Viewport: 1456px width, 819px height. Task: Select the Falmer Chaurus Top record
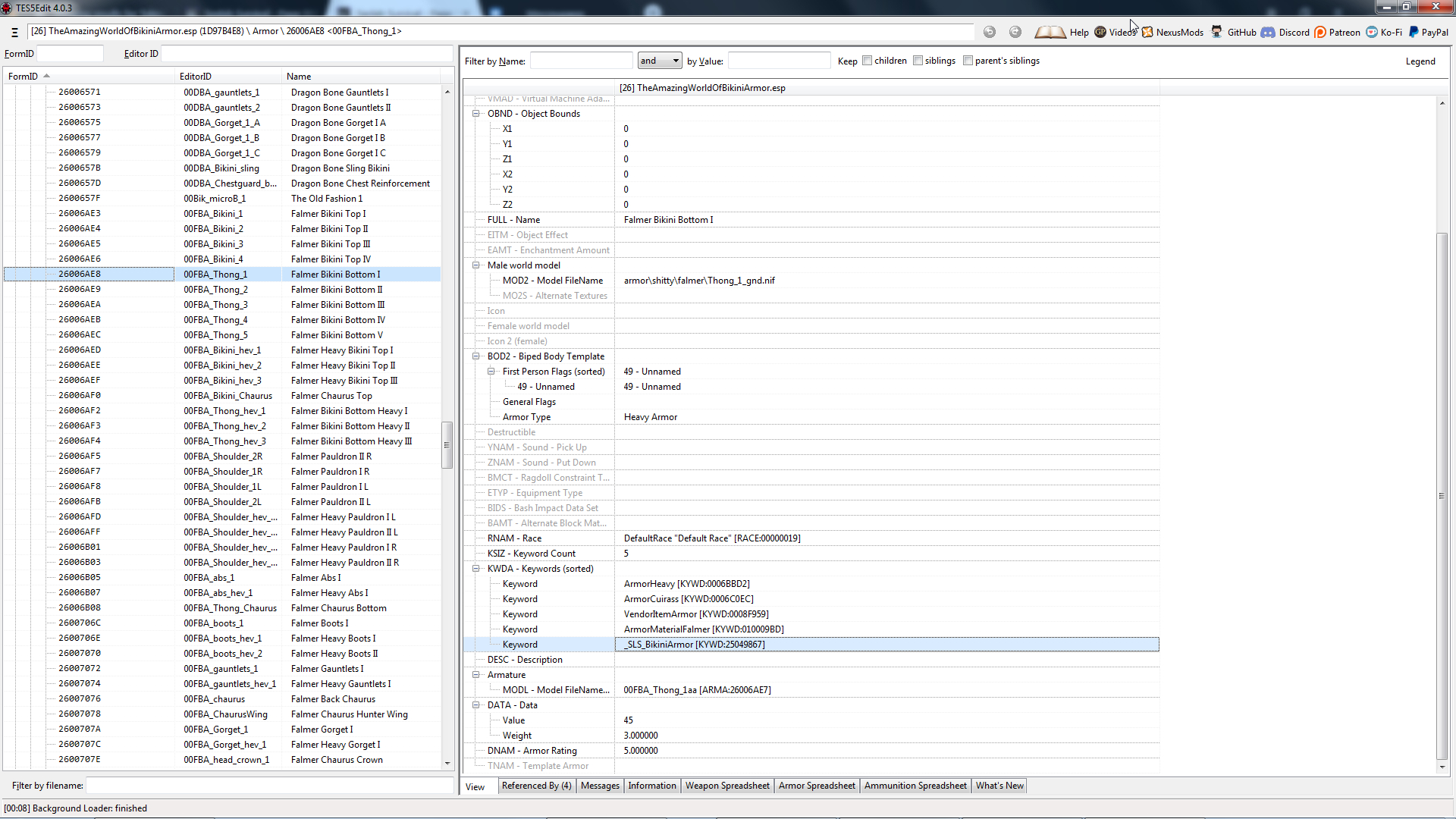(x=222, y=396)
